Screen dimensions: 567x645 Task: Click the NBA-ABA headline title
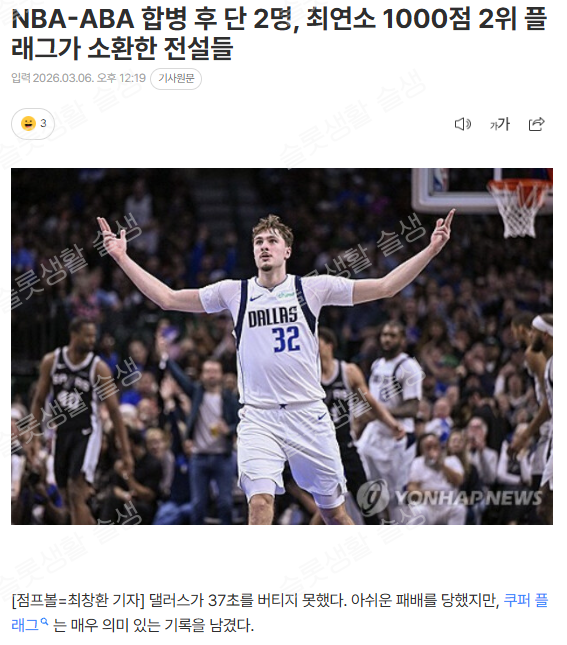pyautogui.click(x=279, y=34)
